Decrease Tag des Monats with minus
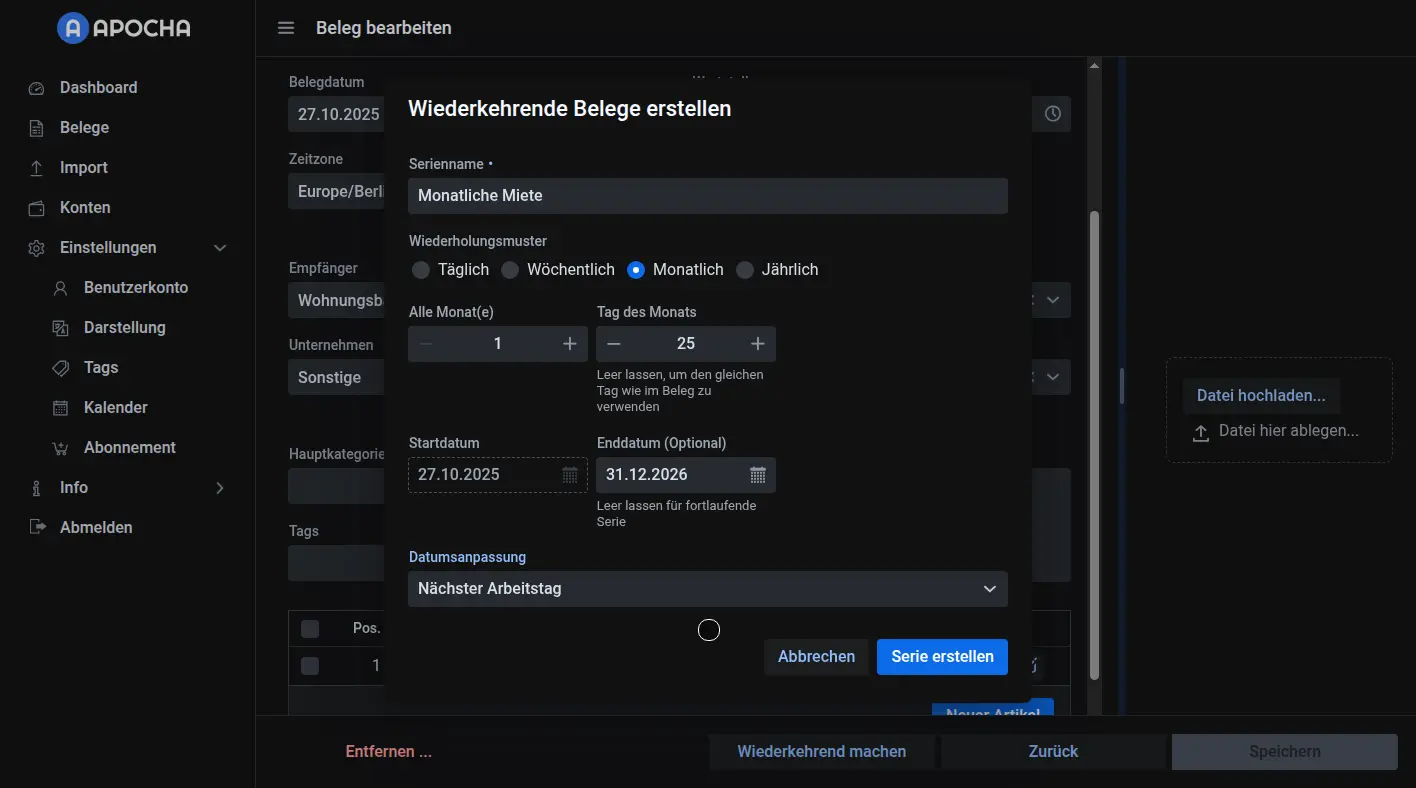The image size is (1416, 788). point(614,344)
